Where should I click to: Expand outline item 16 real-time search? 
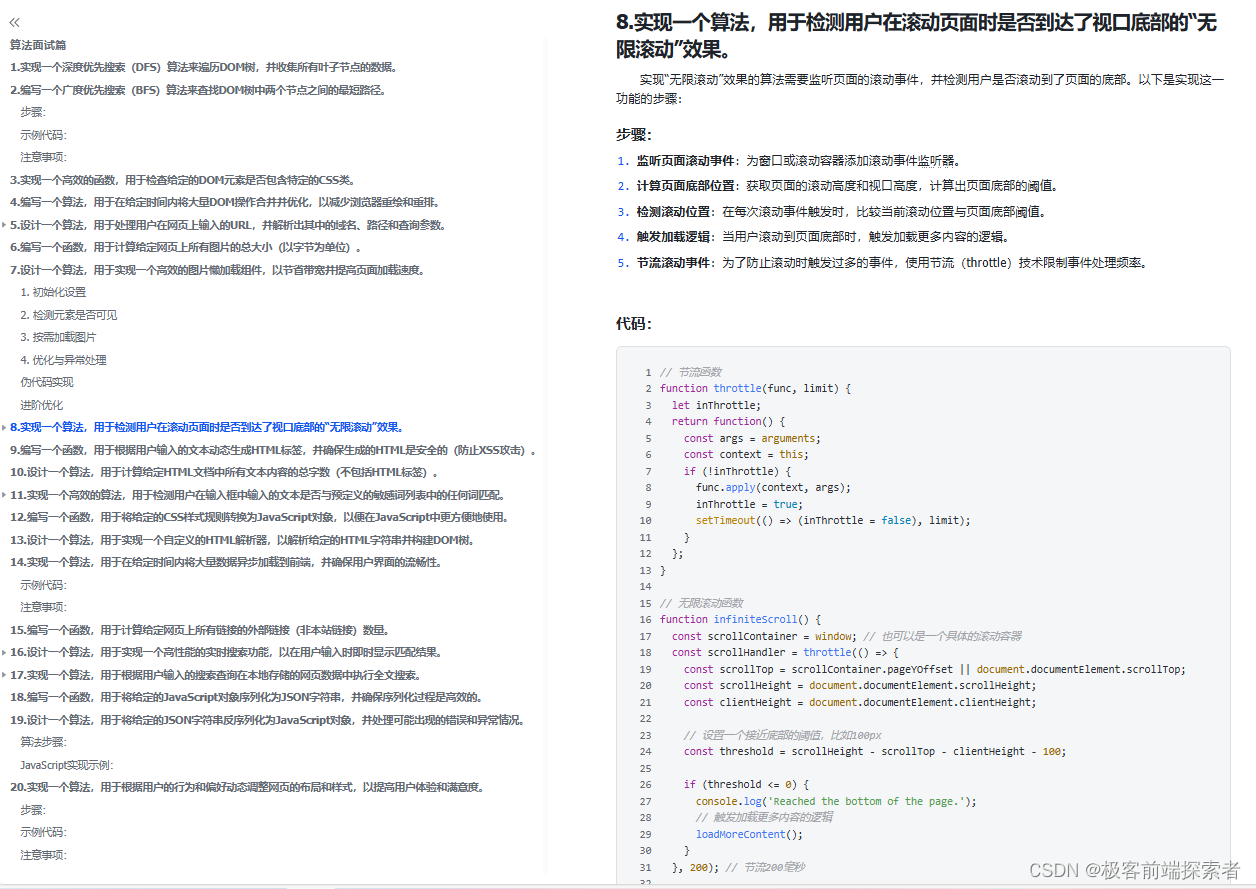(x=4, y=652)
